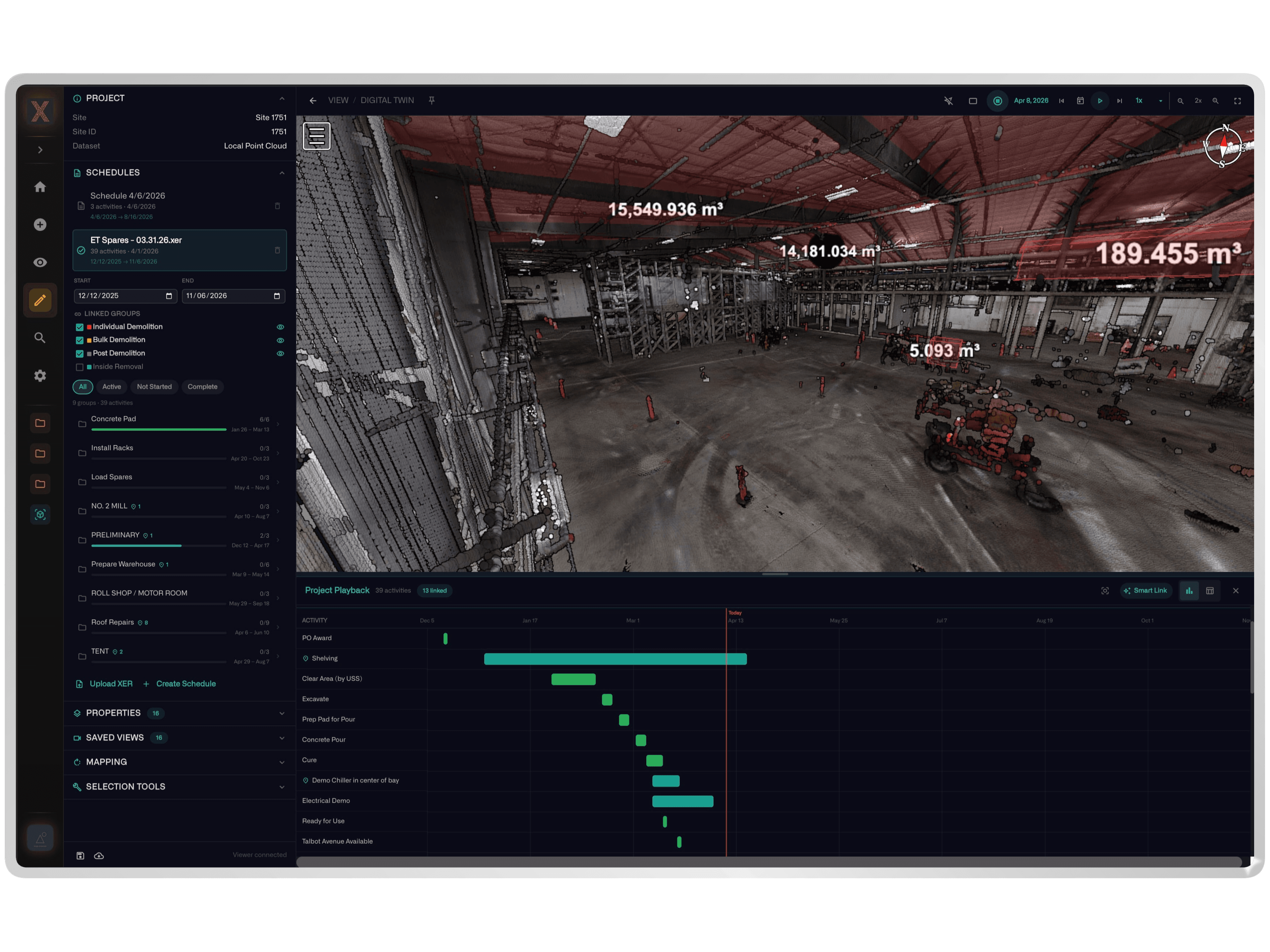Viewport: 1270px width, 952px height.
Task: Click the 13 linked badge
Action: 434,591
